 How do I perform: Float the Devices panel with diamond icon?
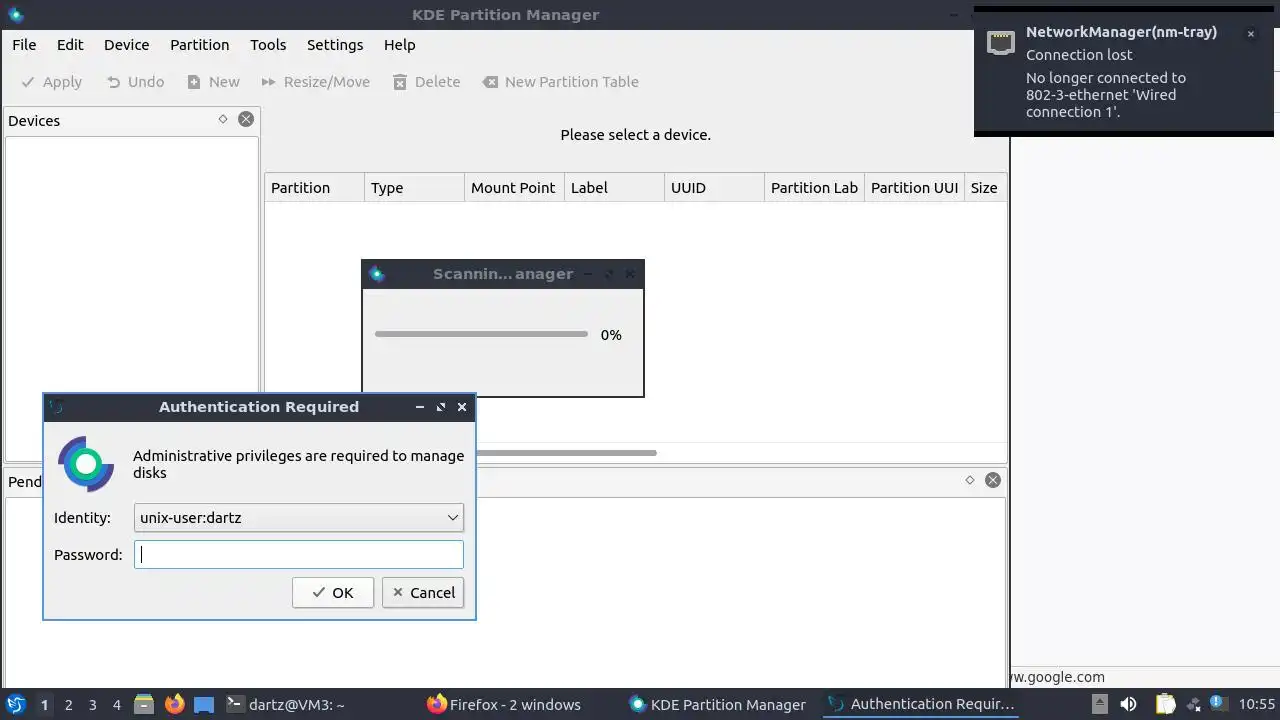point(223,119)
